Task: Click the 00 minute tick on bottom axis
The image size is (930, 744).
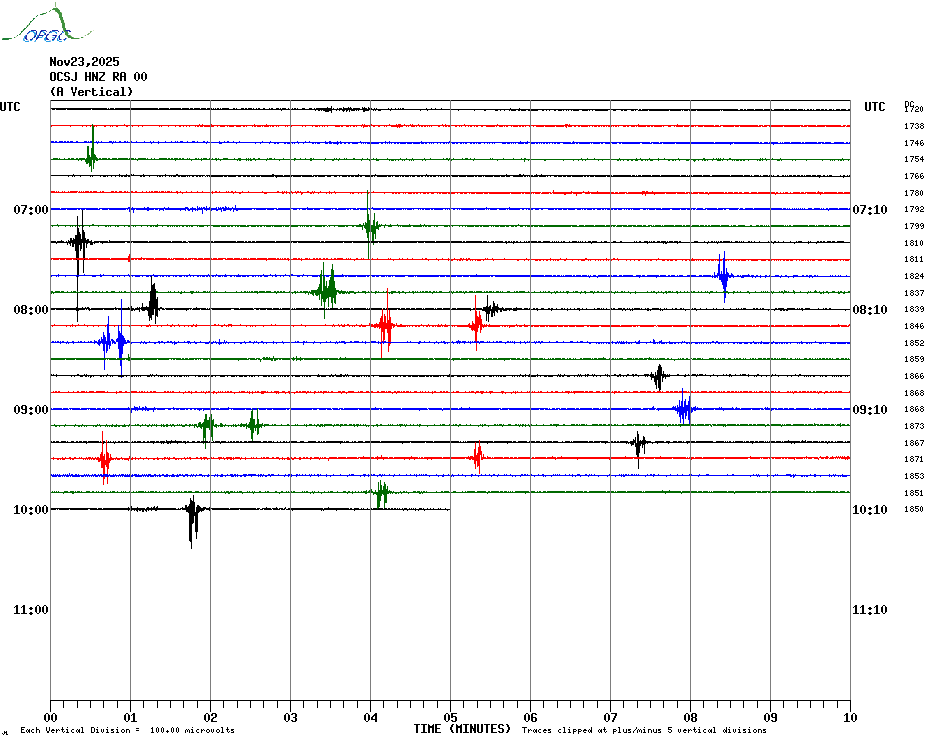Action: (x=50, y=717)
